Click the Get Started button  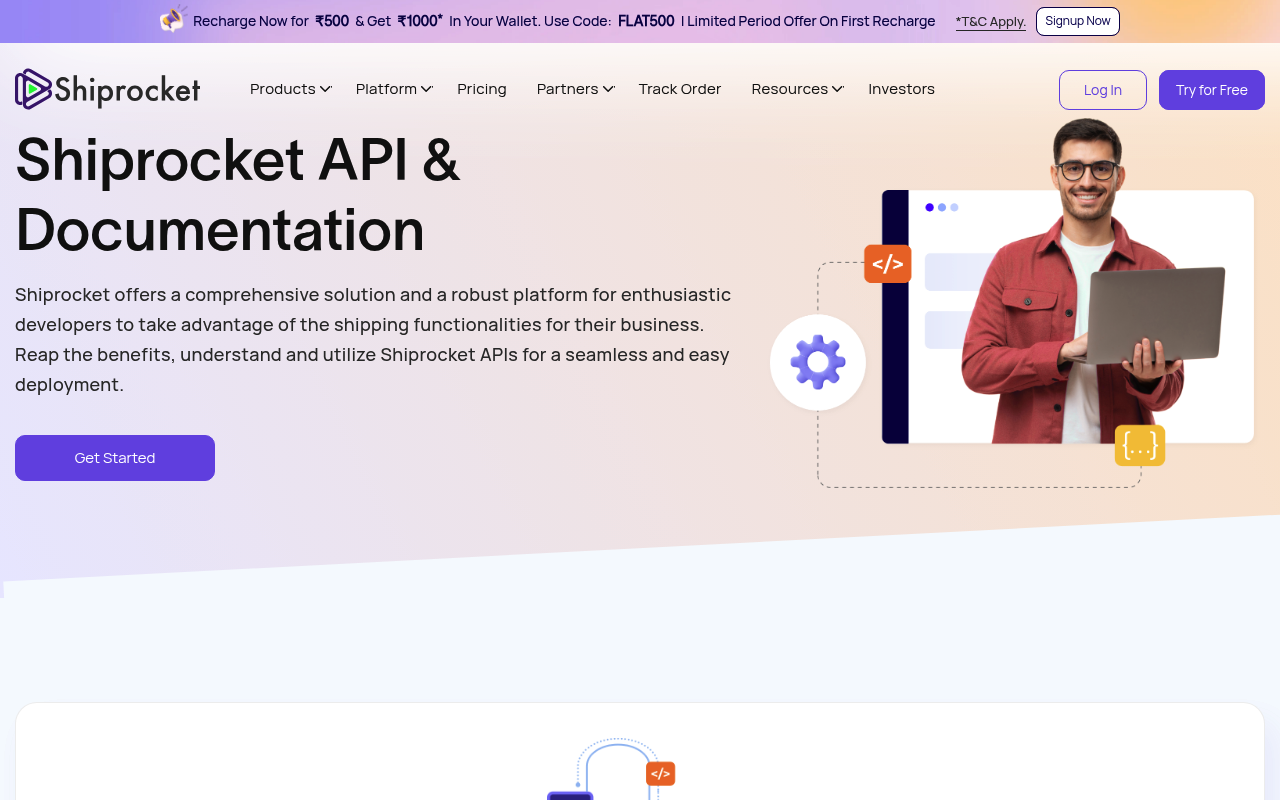pos(115,458)
